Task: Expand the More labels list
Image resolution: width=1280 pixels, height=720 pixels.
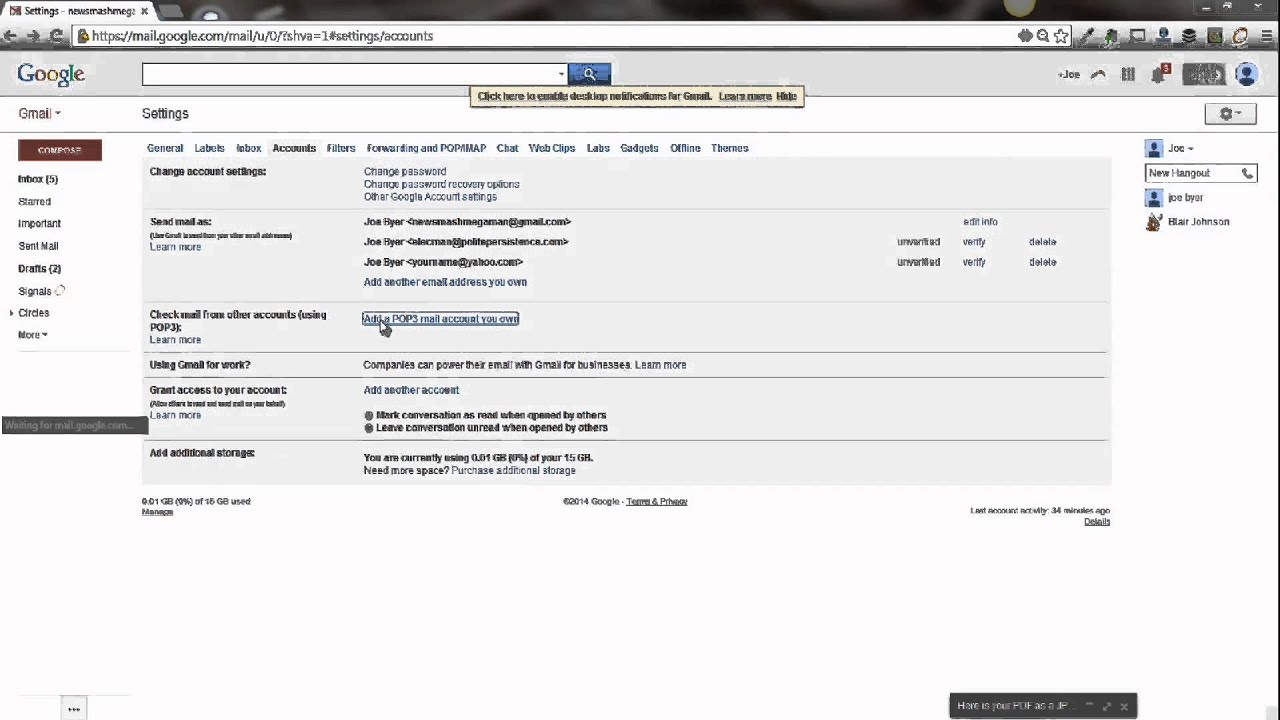Action: pyautogui.click(x=32, y=335)
